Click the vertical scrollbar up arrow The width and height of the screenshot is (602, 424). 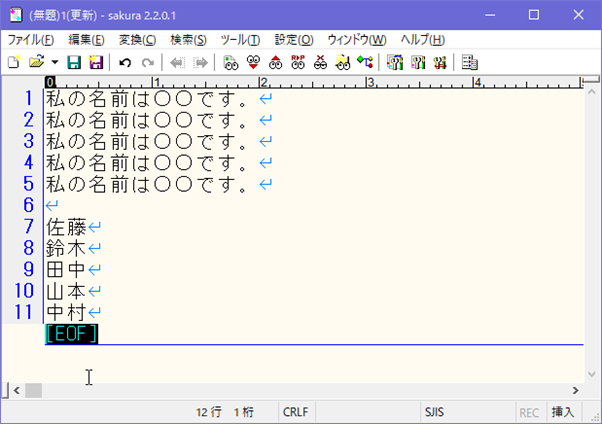[x=592, y=92]
